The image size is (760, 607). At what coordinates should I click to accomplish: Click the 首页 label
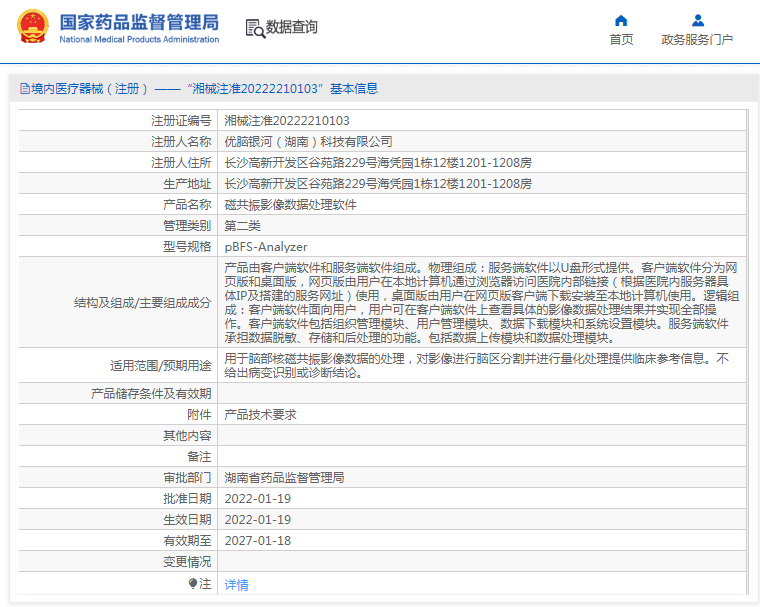pos(621,40)
